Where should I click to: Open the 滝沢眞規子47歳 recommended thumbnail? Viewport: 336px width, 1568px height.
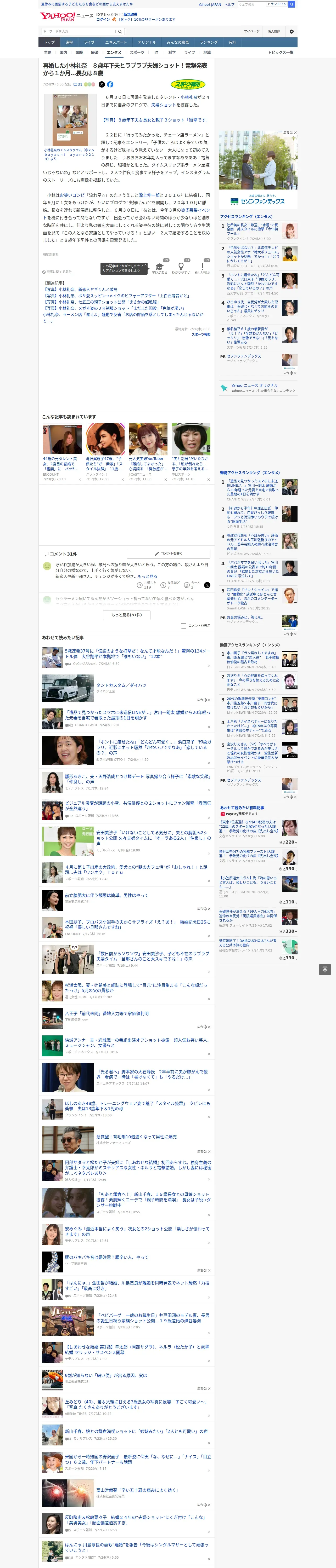pyautogui.click(x=105, y=440)
